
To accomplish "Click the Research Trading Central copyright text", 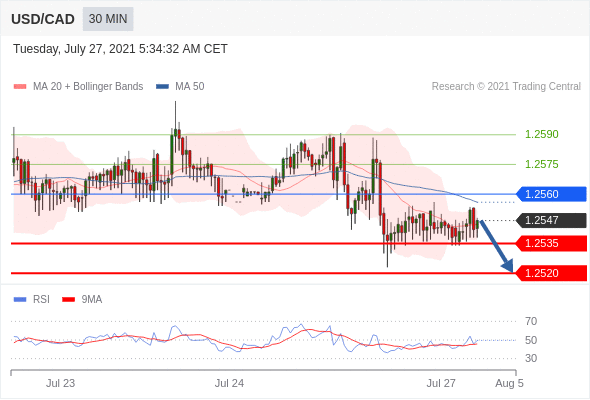I will tap(506, 87).
